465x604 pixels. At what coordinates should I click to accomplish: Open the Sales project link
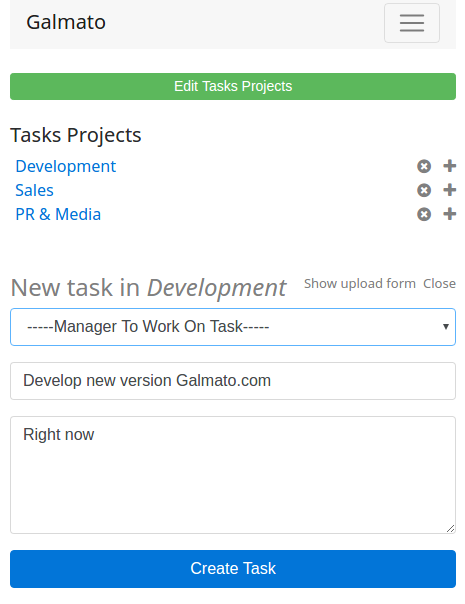34,190
